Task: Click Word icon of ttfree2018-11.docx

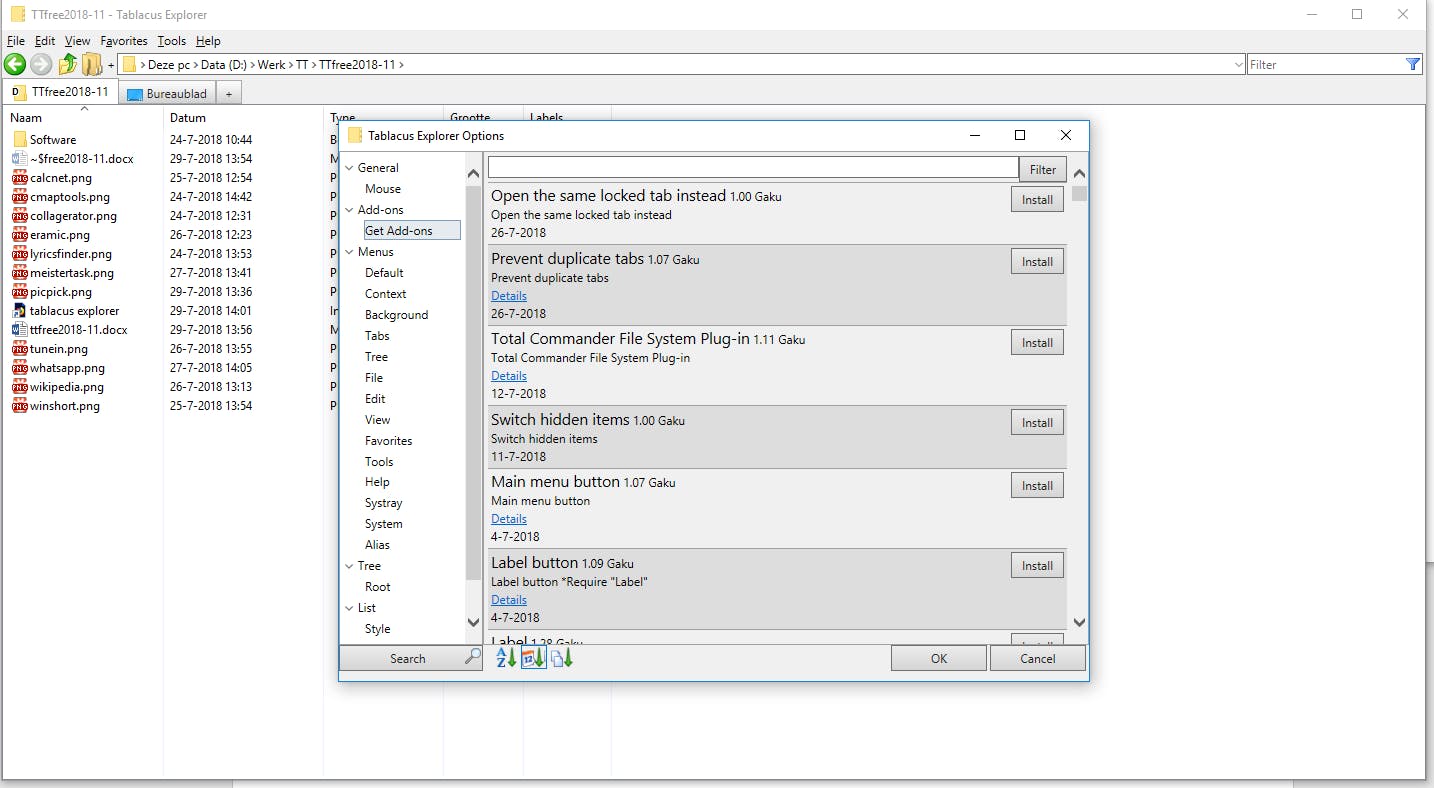Action: click(x=20, y=330)
